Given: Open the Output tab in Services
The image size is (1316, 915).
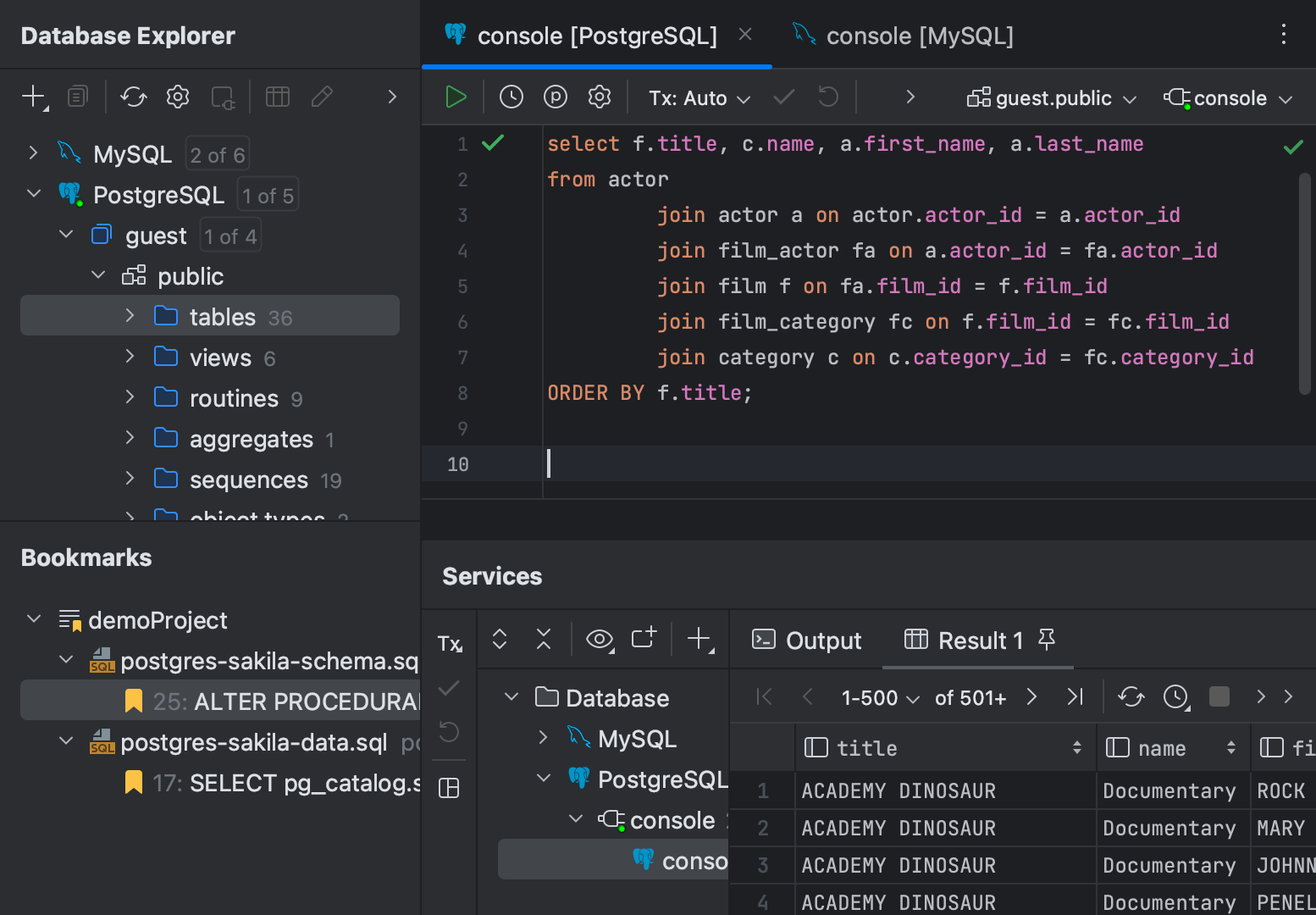Looking at the screenshot, I should click(x=807, y=640).
